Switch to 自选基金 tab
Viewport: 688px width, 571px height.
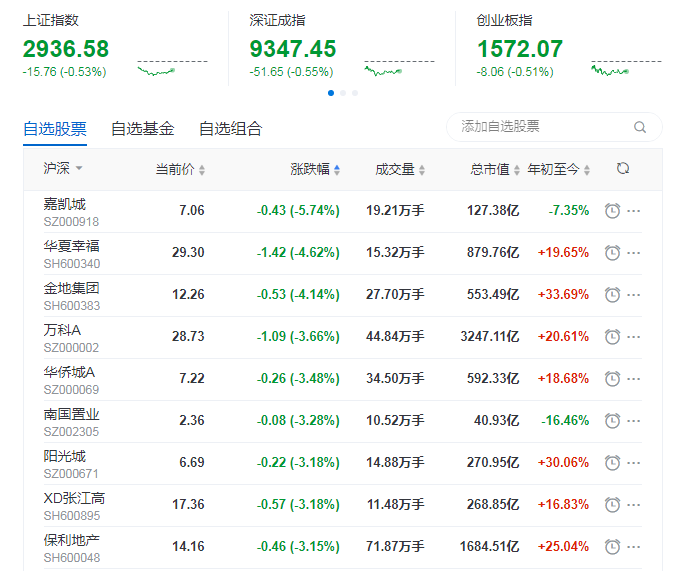click(x=143, y=129)
